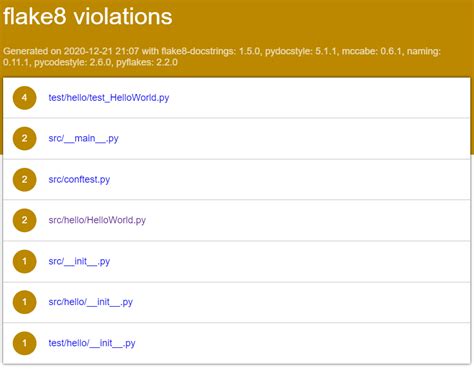Screen dimensions: 474x370
Task: Click the count badge beside src/__init__.py
Action: [24, 261]
